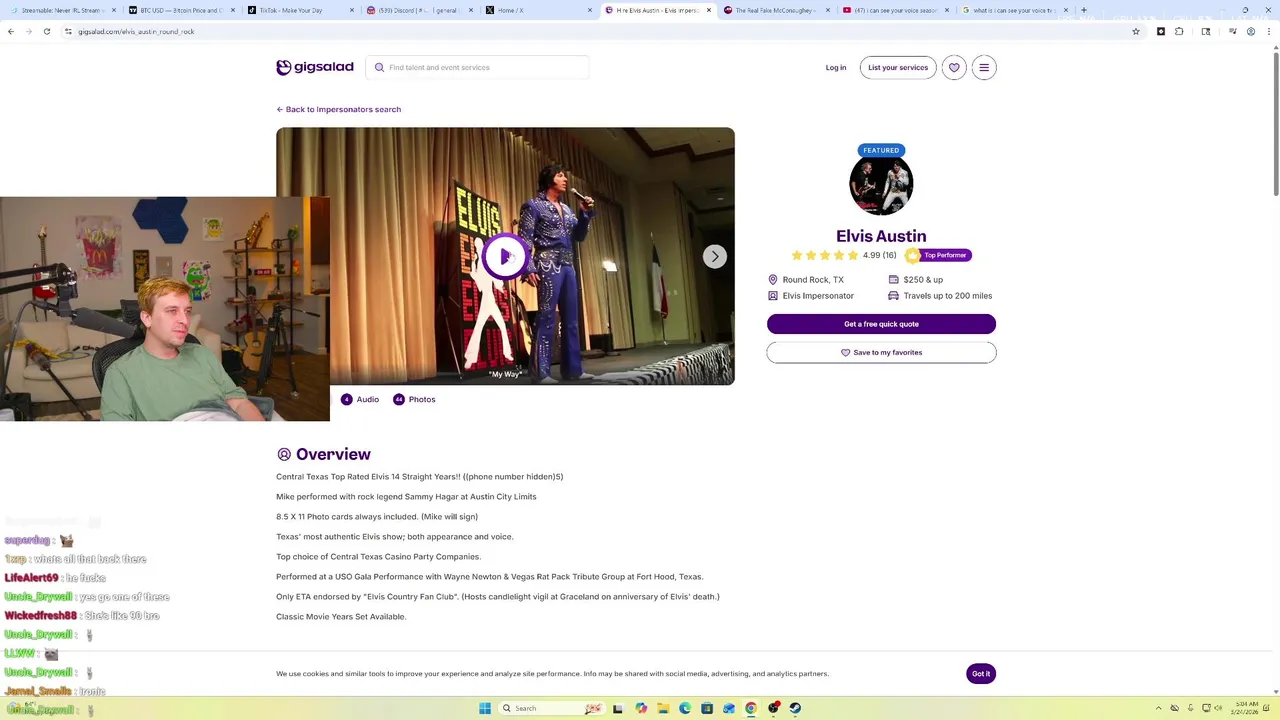Open the Photos media section

(414, 399)
